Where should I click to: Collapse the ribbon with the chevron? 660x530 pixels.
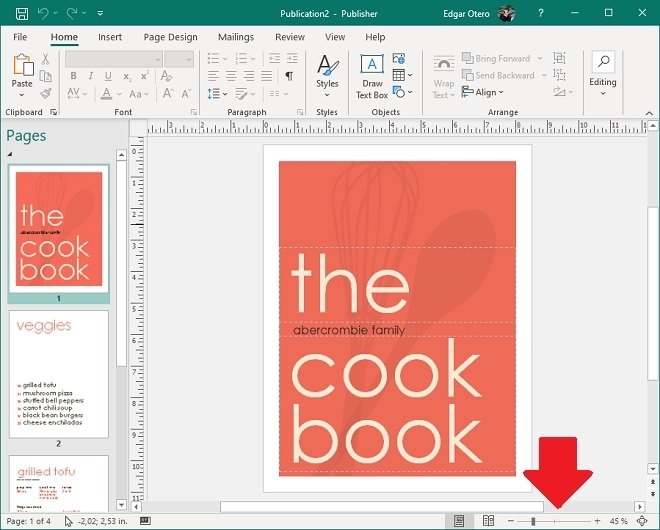(649, 113)
